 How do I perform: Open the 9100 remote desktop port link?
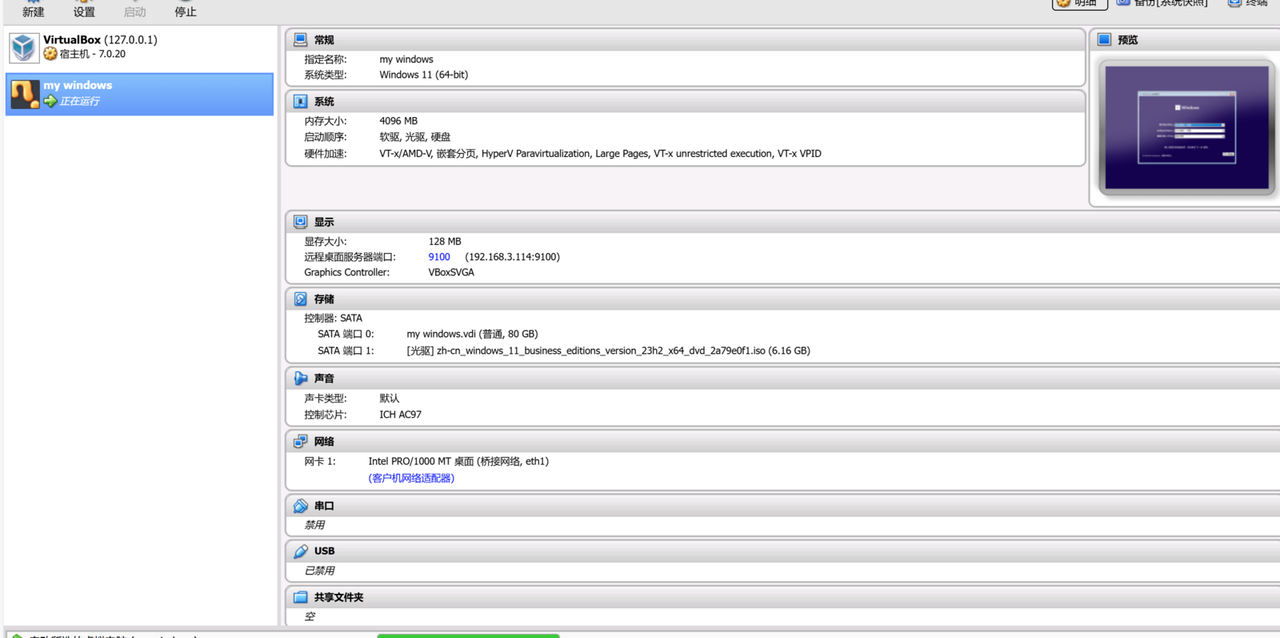tap(439, 257)
